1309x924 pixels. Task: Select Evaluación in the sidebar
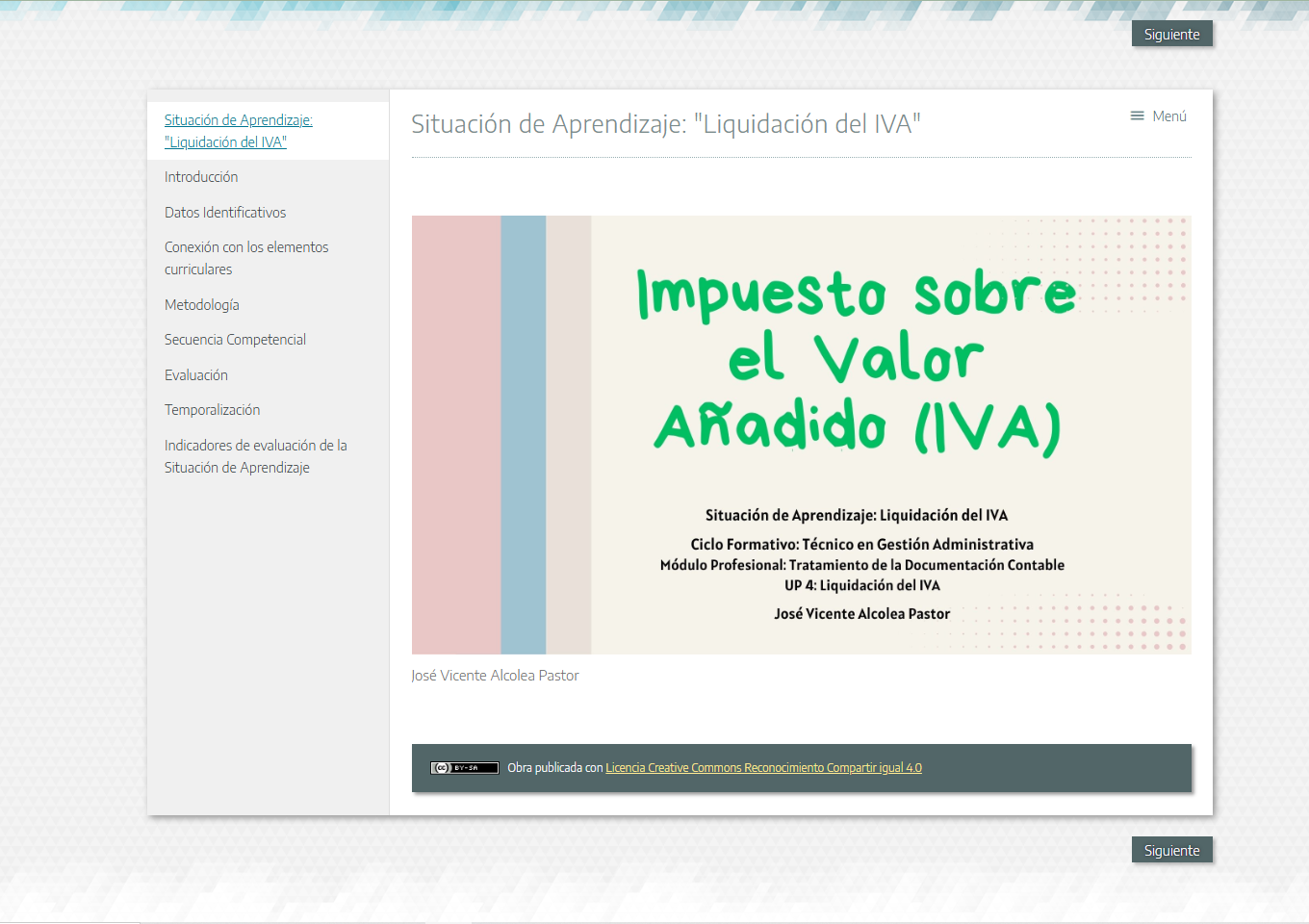[x=196, y=375]
